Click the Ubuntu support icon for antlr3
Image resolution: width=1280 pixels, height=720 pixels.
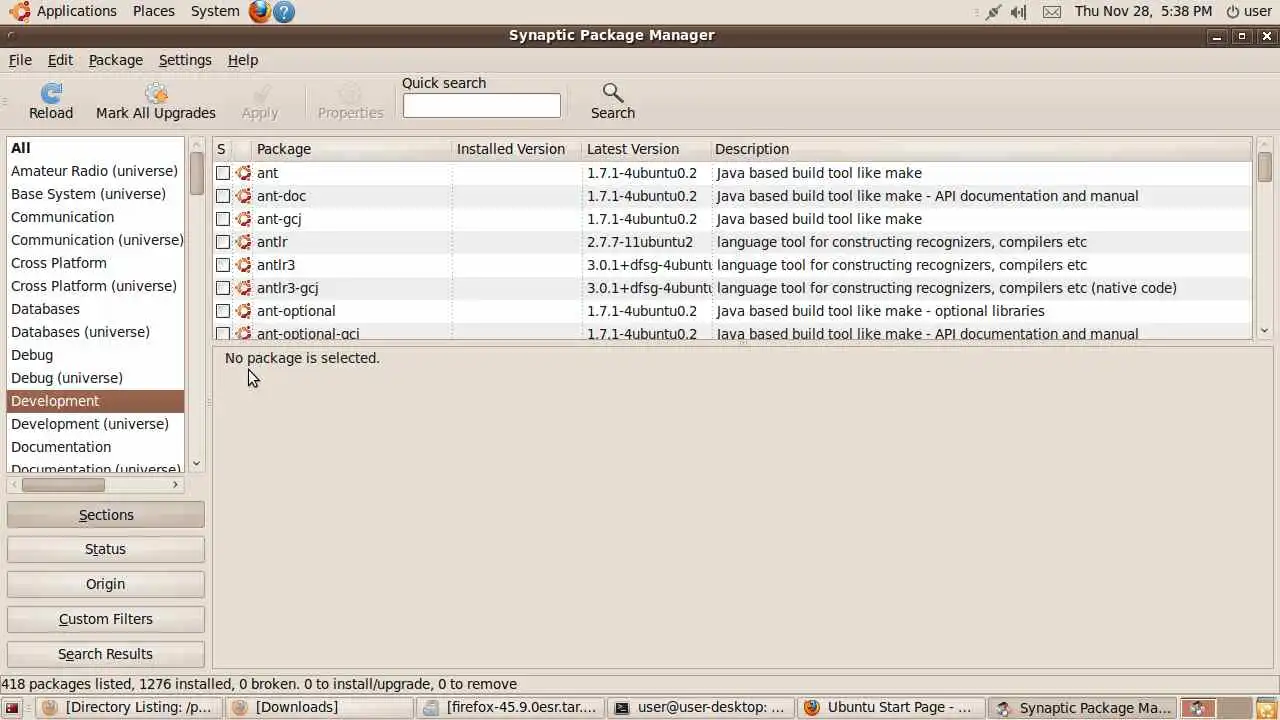click(x=243, y=265)
